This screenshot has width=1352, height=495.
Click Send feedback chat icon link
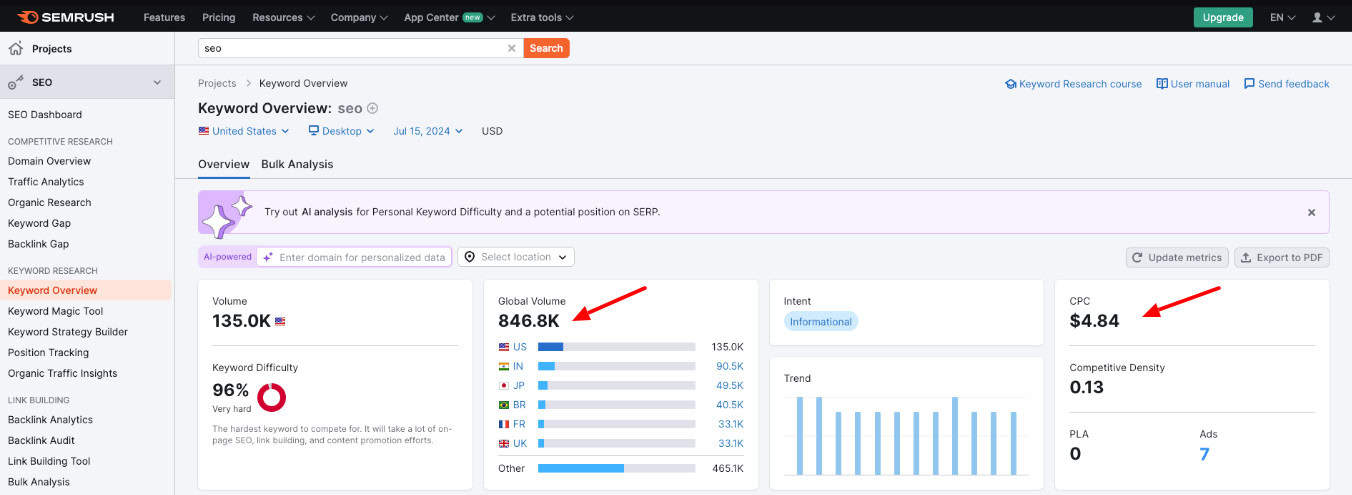[x=1249, y=84]
